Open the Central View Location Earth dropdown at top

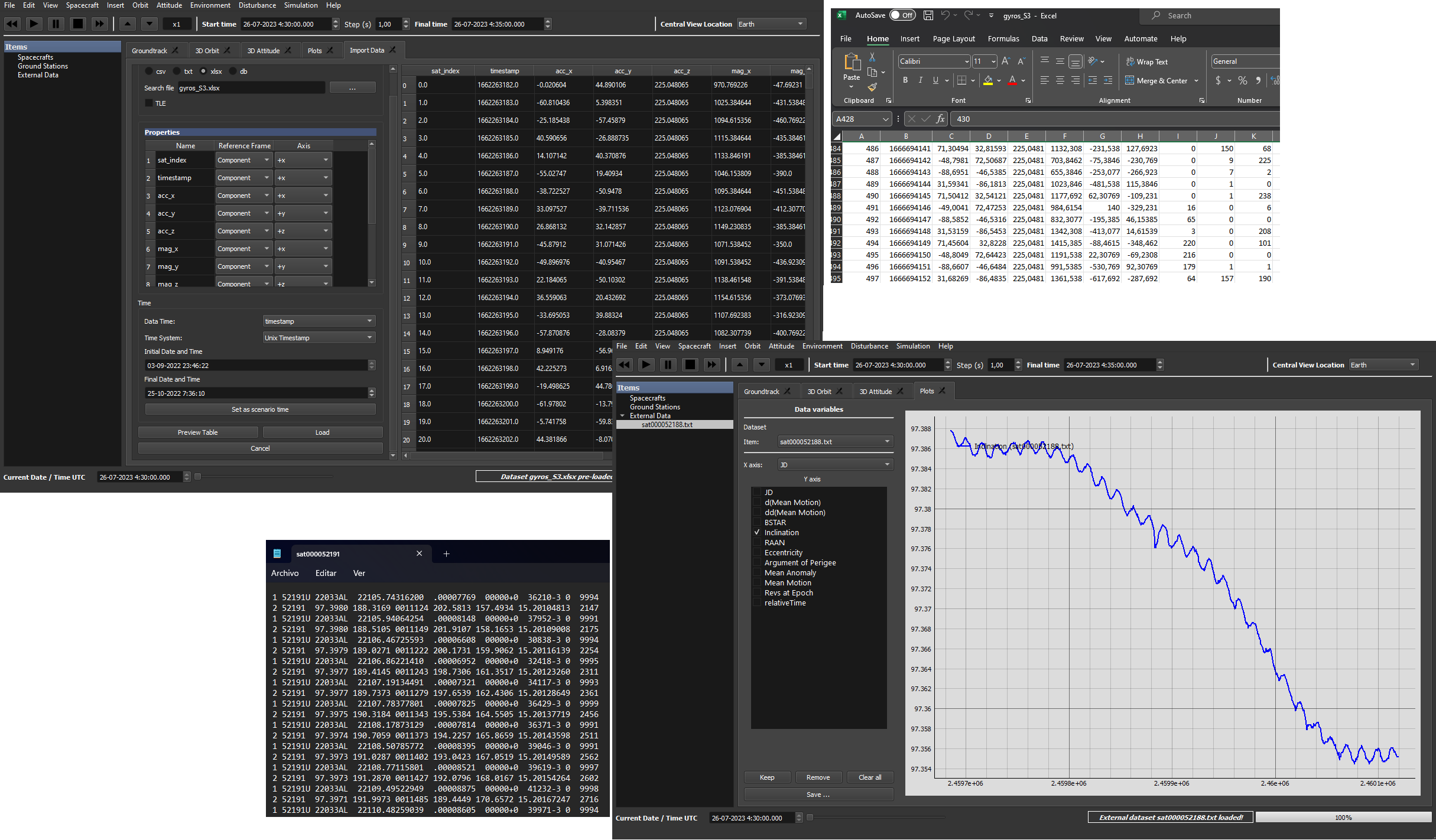pyautogui.click(x=771, y=24)
